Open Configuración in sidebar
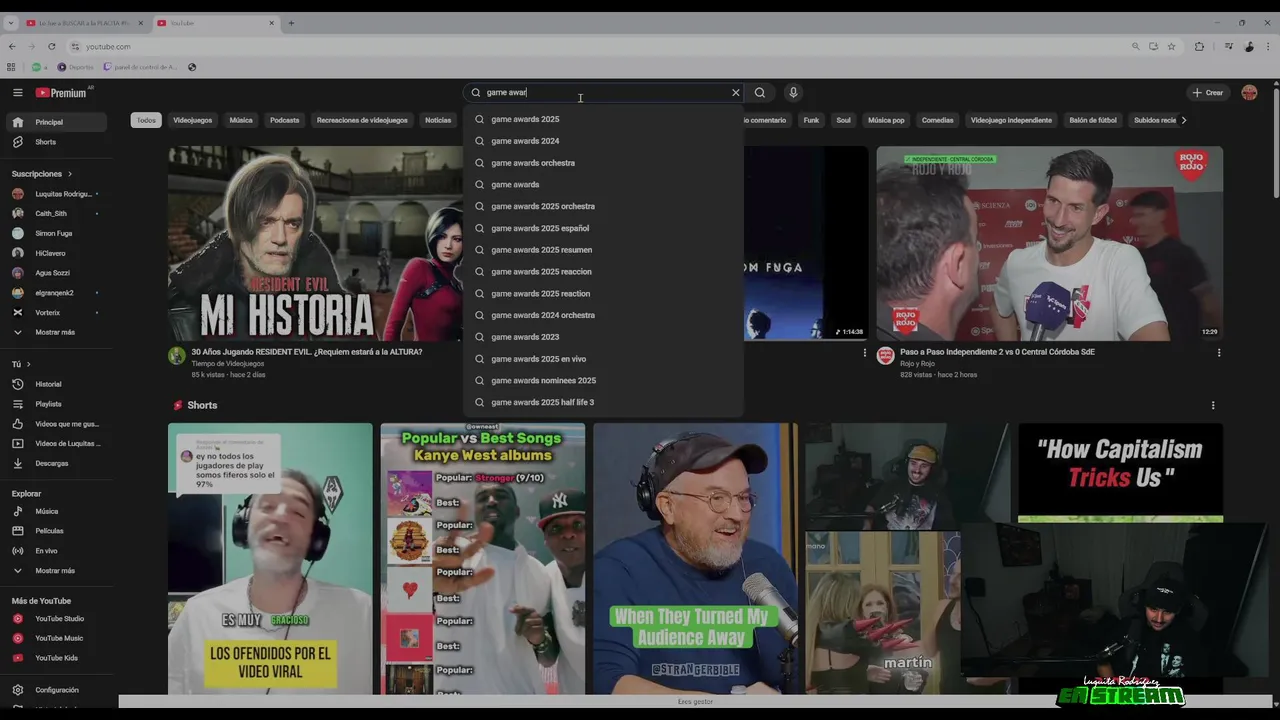The image size is (1280, 720). click(55, 690)
